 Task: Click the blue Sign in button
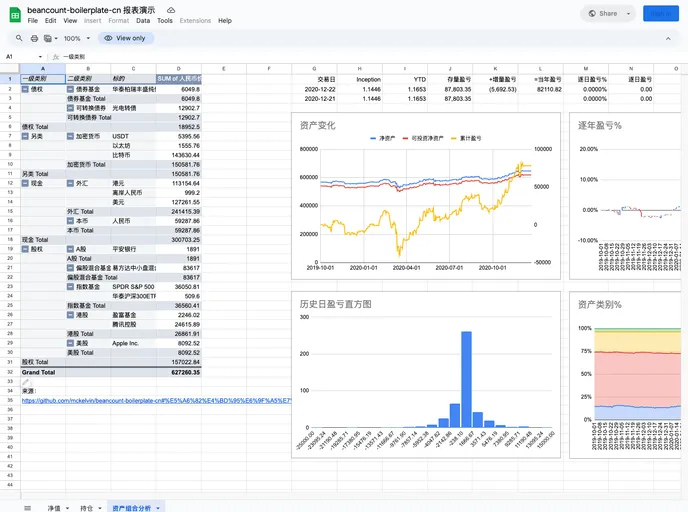pos(661,14)
